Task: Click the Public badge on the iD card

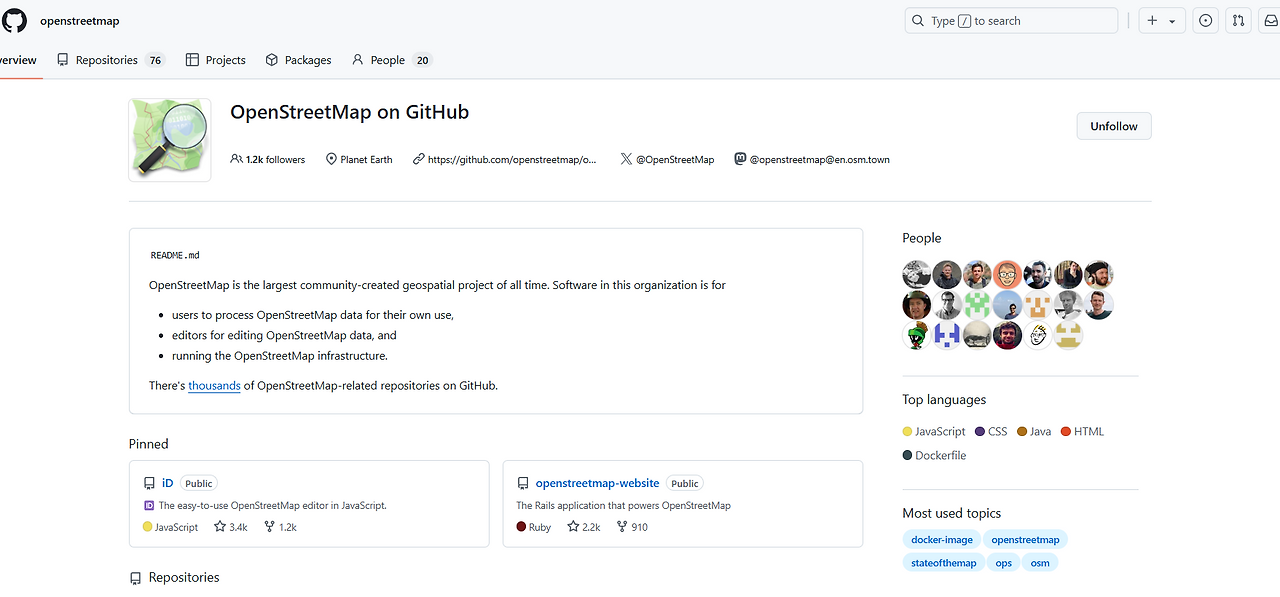Action: (199, 483)
